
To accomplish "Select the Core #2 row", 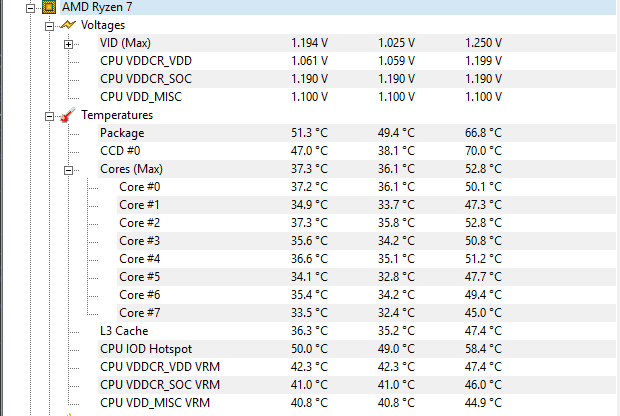I will [x=367, y=223].
